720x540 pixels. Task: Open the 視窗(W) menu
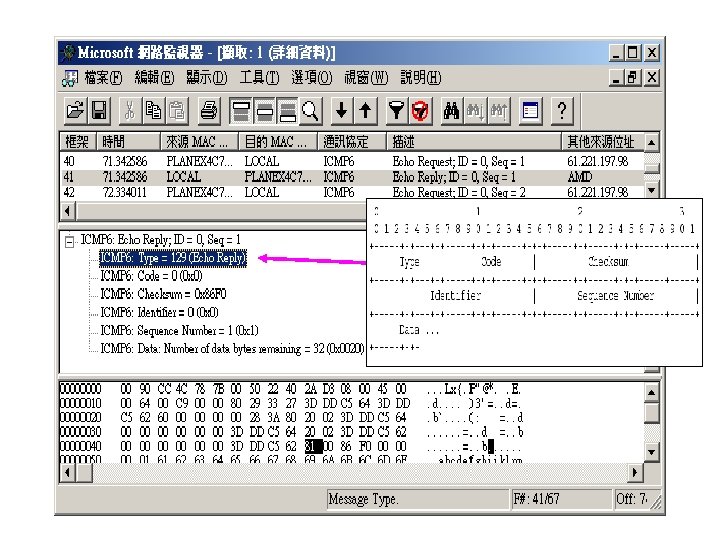[366, 78]
